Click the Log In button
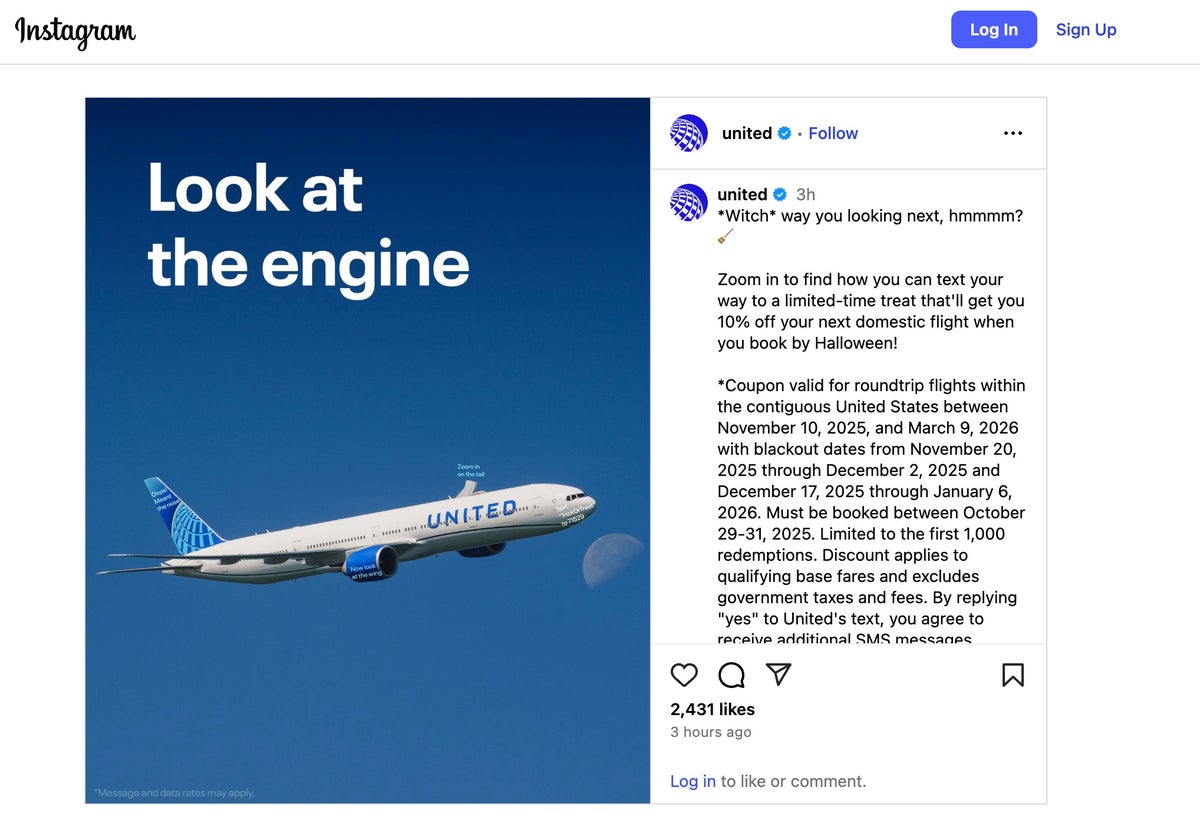The image size is (1200, 840). tap(993, 29)
